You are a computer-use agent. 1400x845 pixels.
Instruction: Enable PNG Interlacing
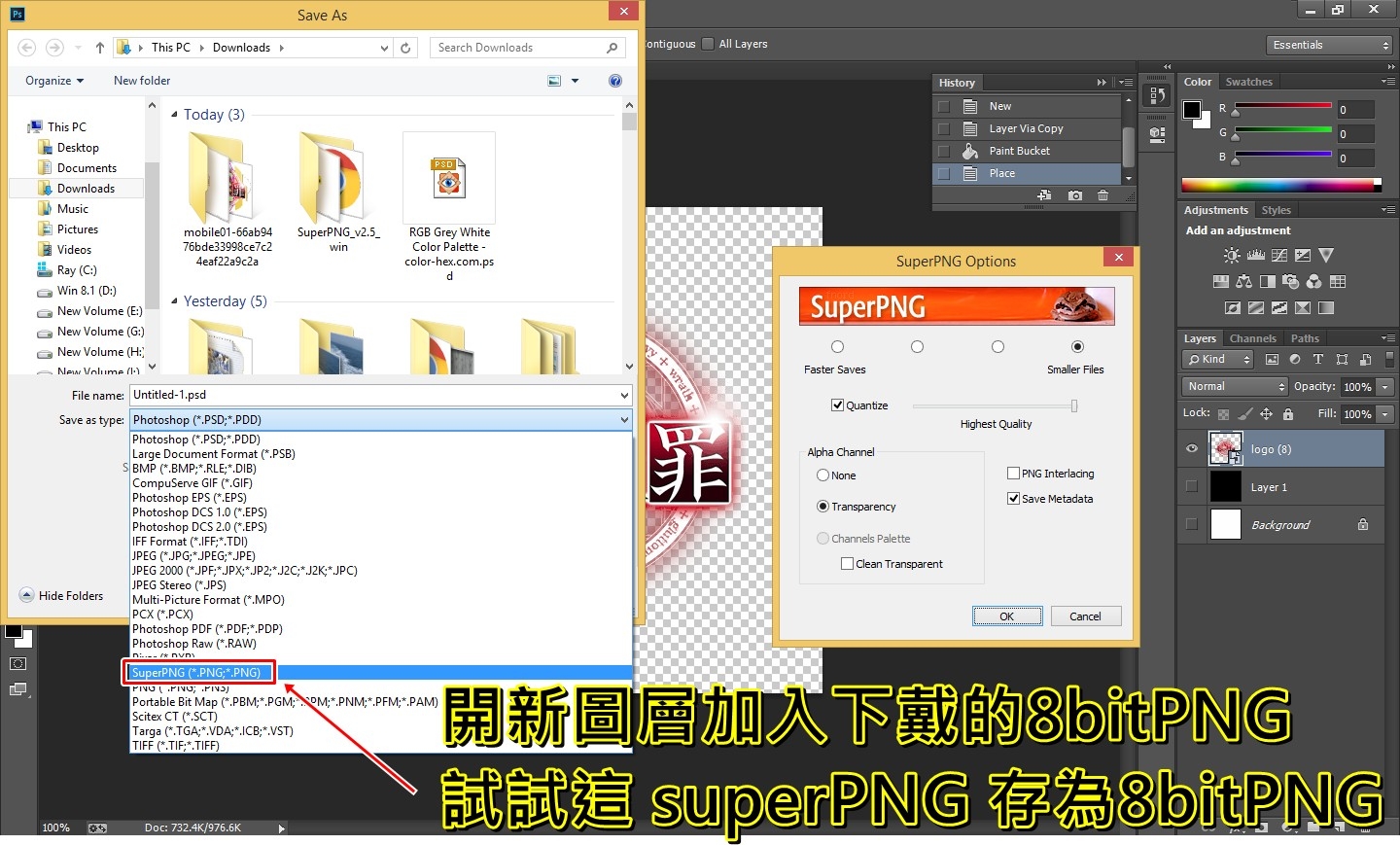point(1014,474)
